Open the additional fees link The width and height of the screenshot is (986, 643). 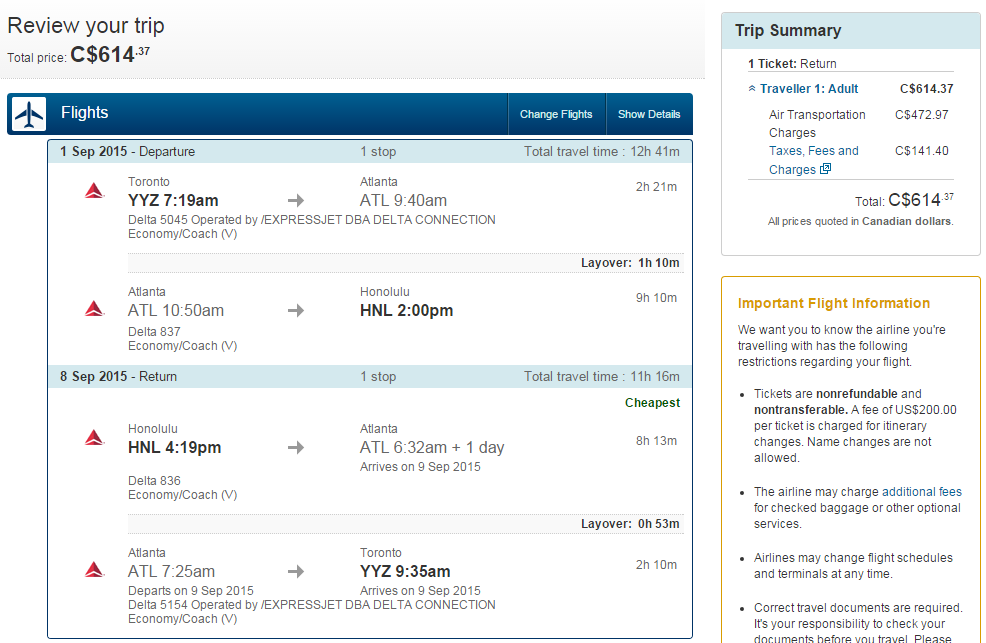pos(922,492)
